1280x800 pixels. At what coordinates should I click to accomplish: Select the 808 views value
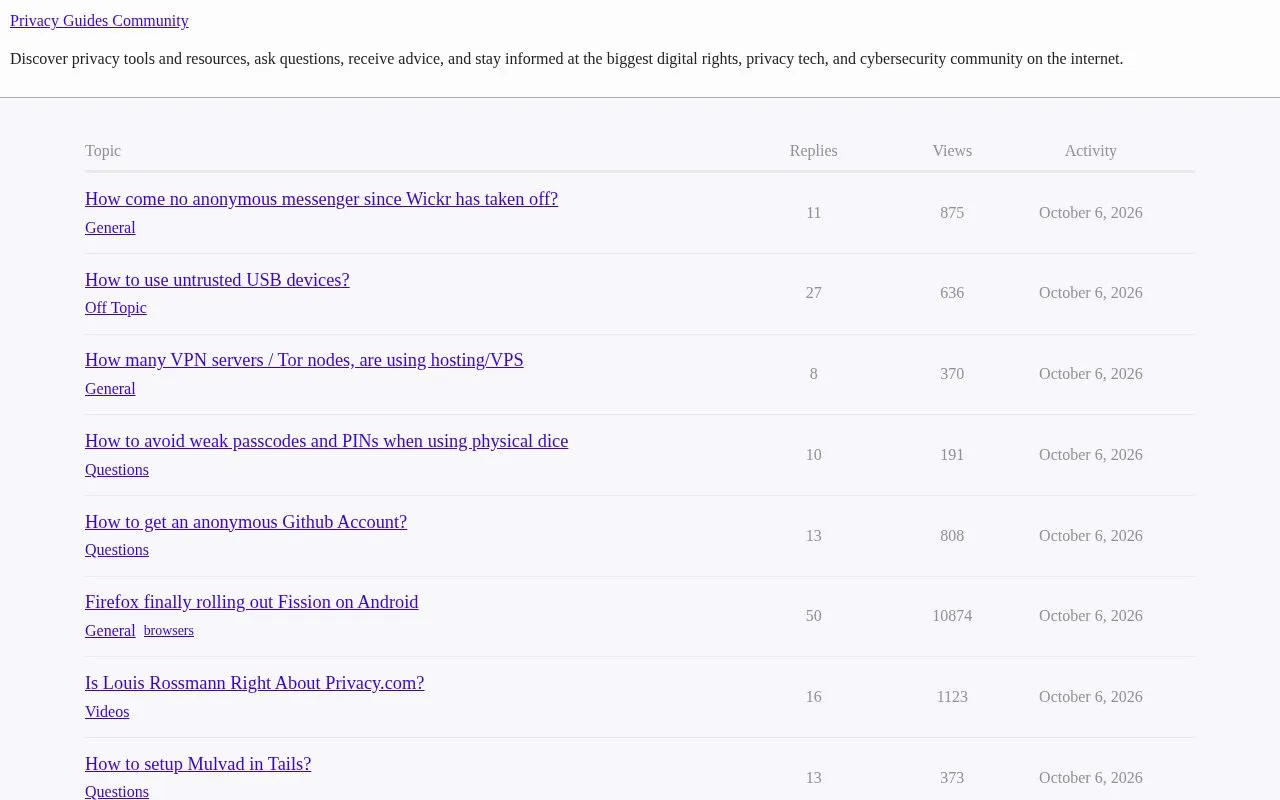[x=952, y=536]
